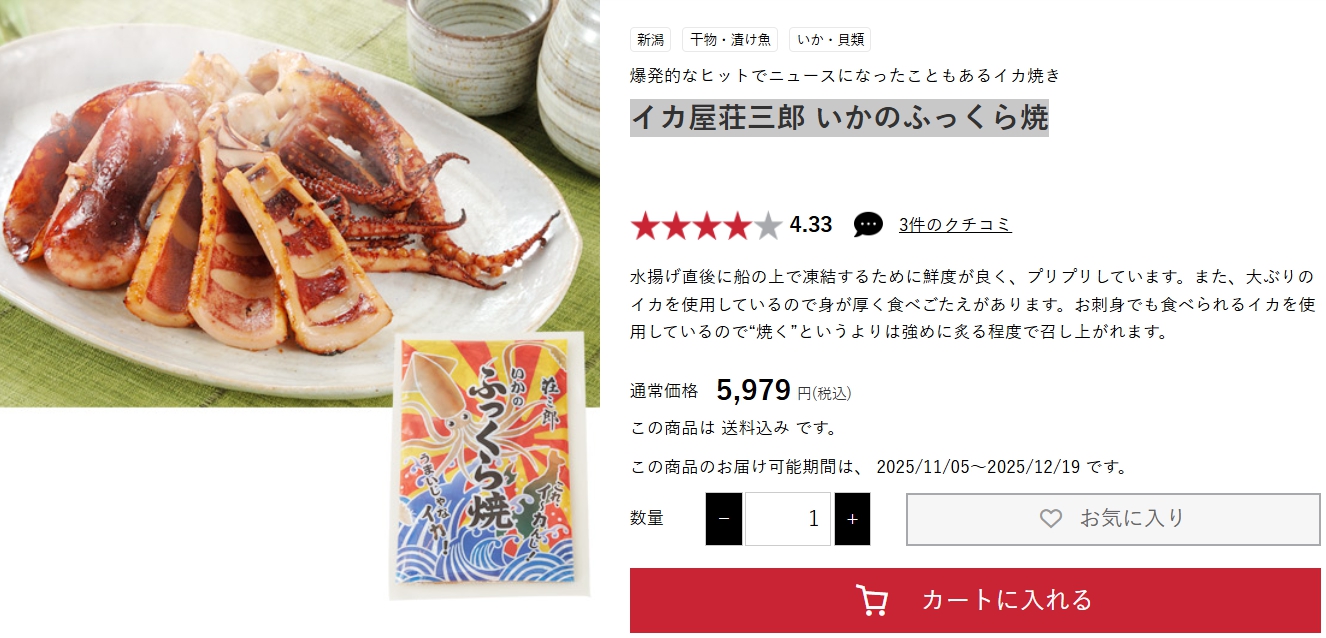Click the お気に入り button text
1326x638 pixels.
[1132, 518]
